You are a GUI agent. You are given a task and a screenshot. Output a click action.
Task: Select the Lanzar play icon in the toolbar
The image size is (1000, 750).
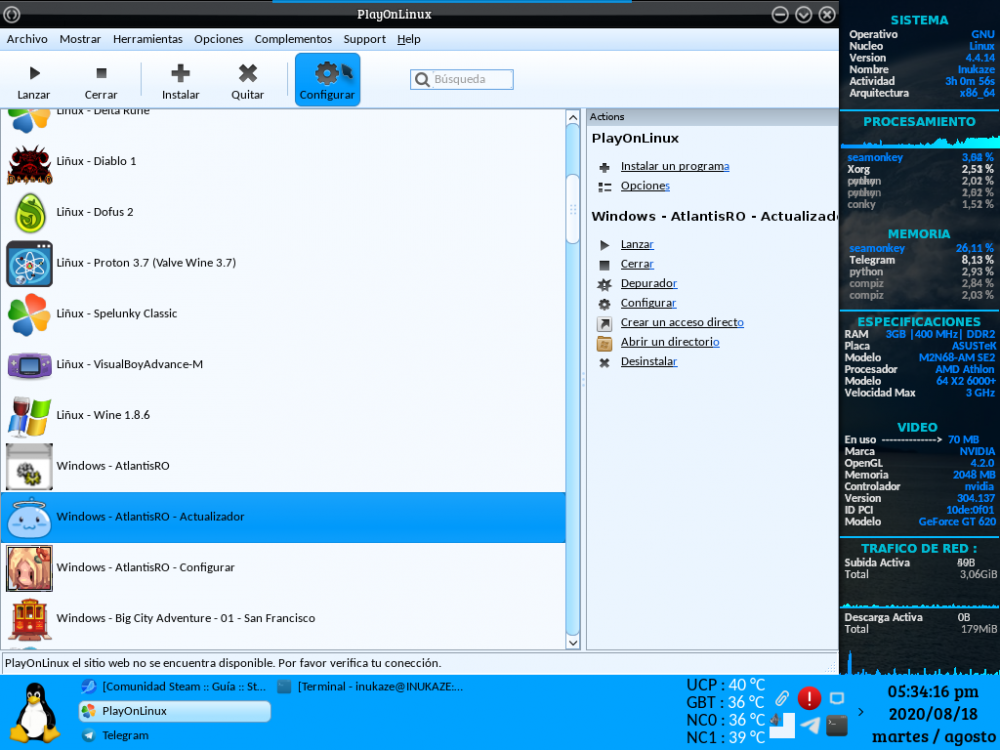pyautogui.click(x=33, y=72)
